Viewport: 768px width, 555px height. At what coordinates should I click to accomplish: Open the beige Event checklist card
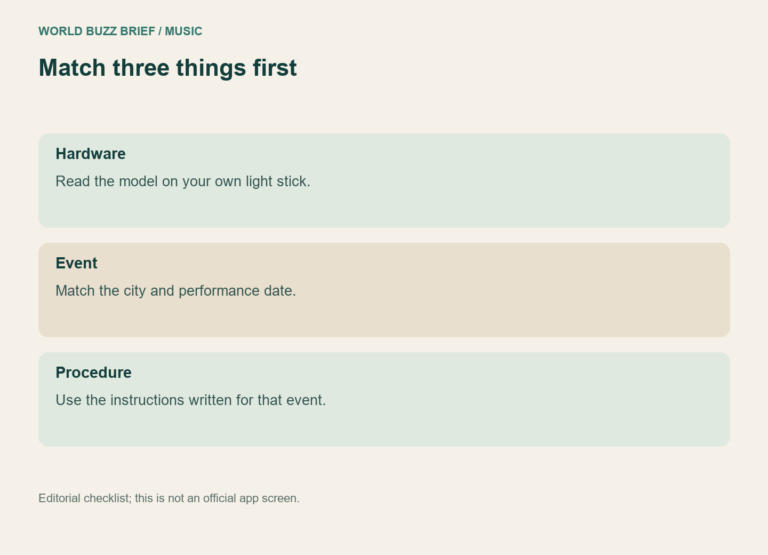click(384, 290)
